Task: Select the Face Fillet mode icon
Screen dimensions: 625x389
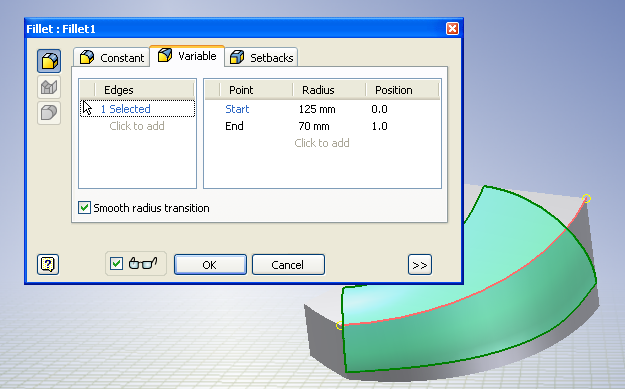Action: click(49, 87)
